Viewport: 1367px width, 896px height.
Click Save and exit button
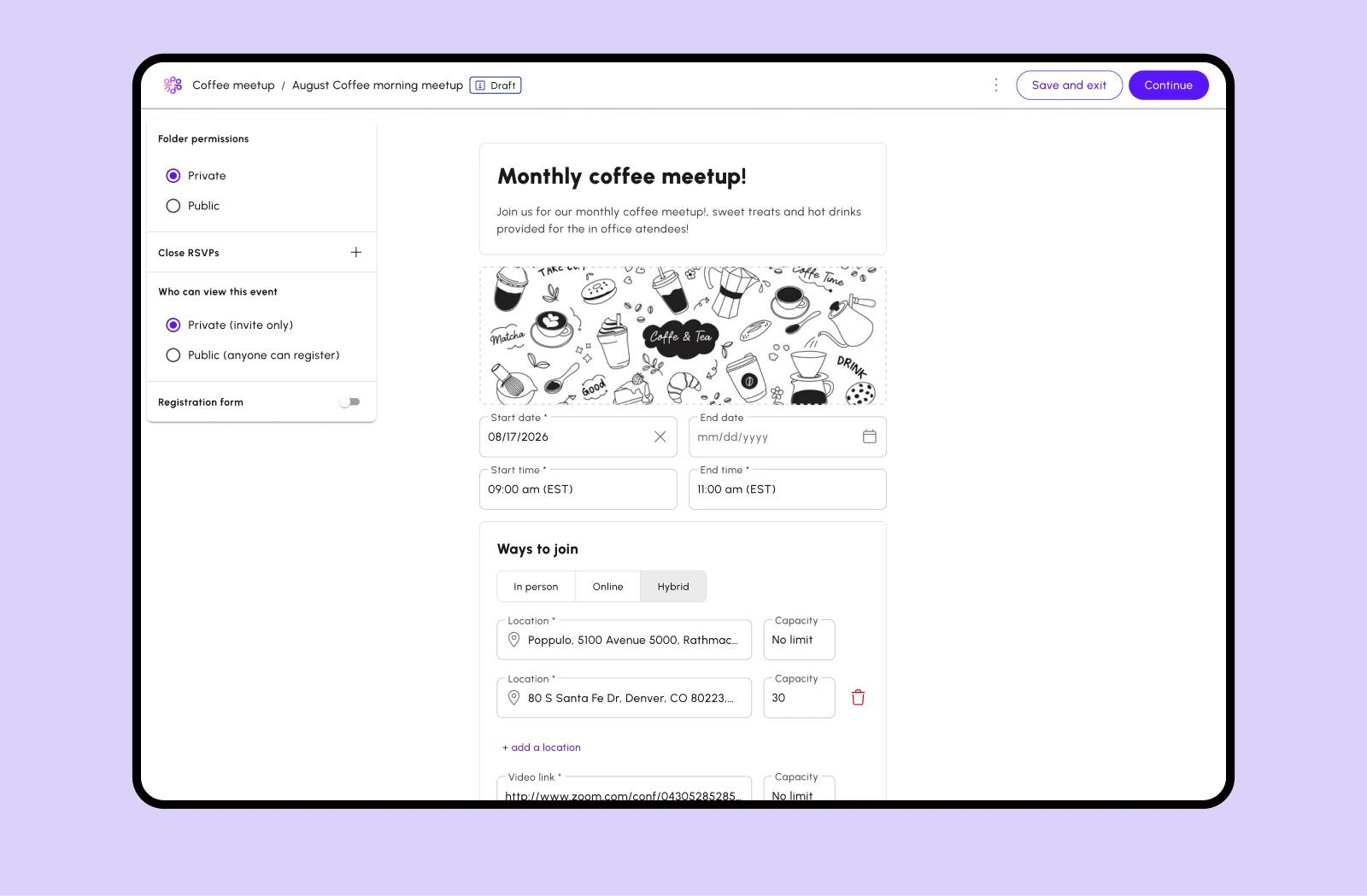pos(1069,85)
